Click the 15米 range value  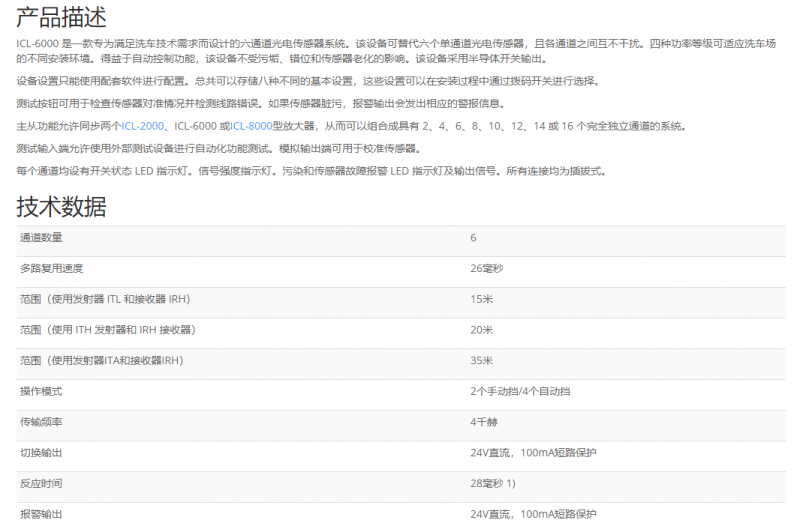(x=481, y=299)
